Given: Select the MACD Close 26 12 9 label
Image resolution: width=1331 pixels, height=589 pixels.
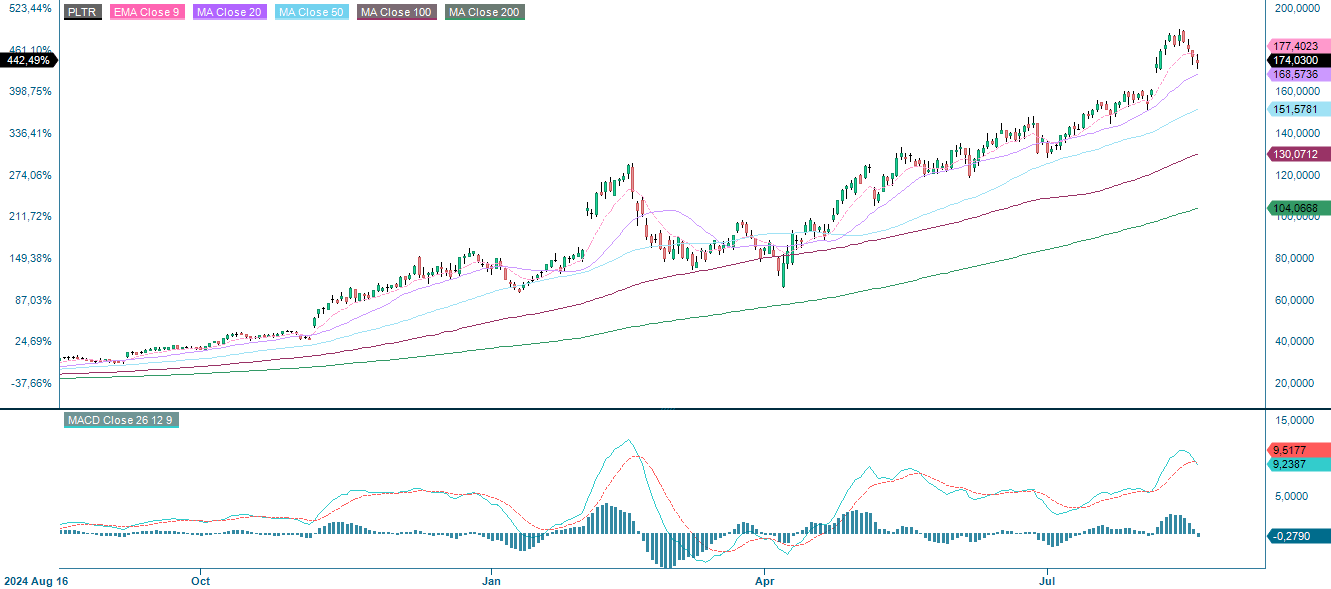Looking at the screenshot, I should tap(120, 422).
